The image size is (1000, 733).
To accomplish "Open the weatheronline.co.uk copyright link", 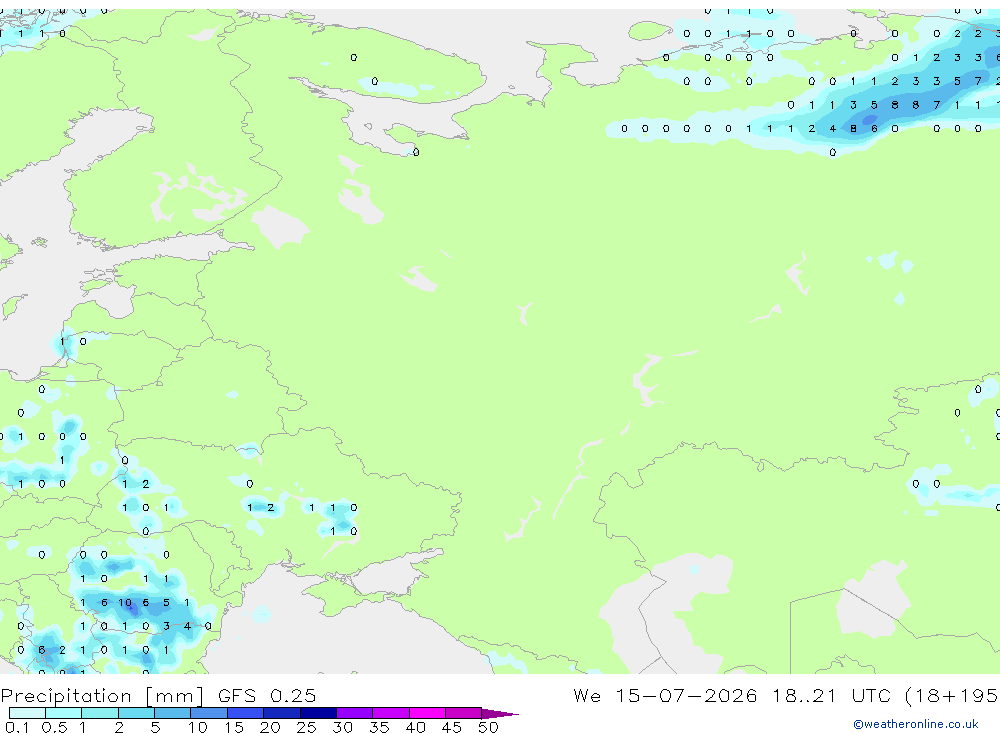I will click(915, 724).
